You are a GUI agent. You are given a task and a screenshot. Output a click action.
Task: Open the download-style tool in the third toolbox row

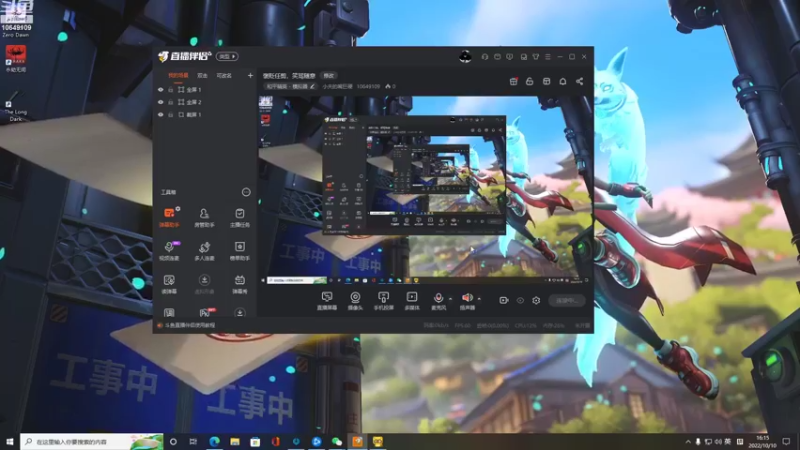pos(204,284)
